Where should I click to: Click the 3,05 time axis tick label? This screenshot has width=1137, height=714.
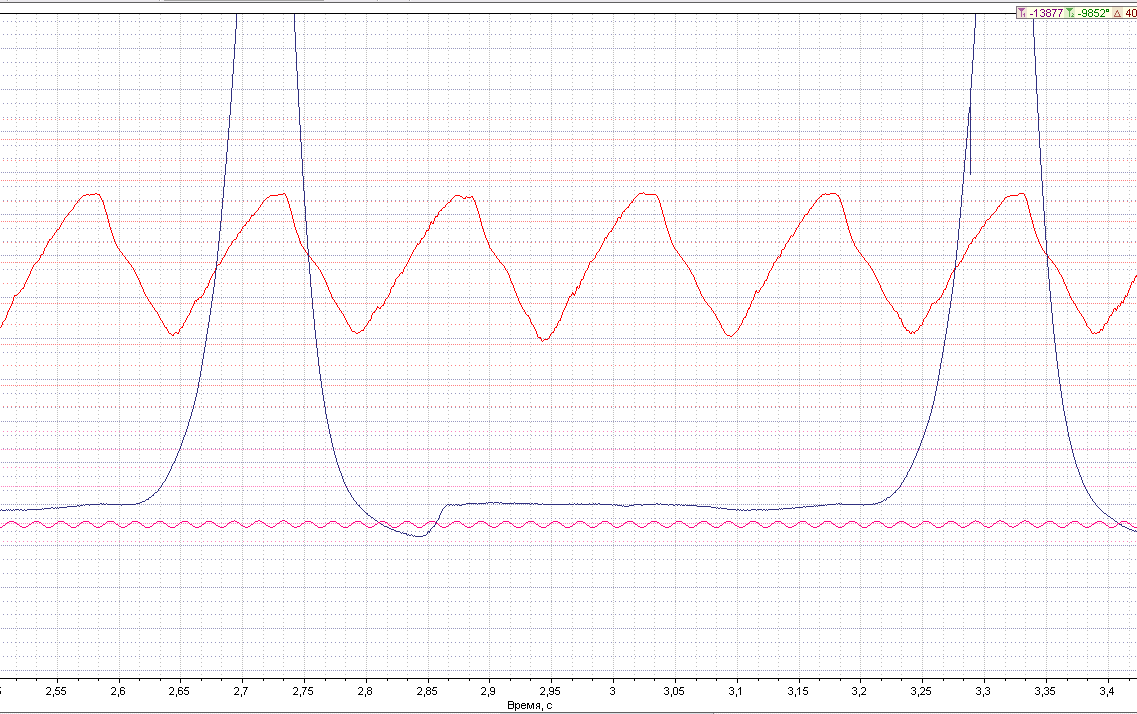click(674, 691)
